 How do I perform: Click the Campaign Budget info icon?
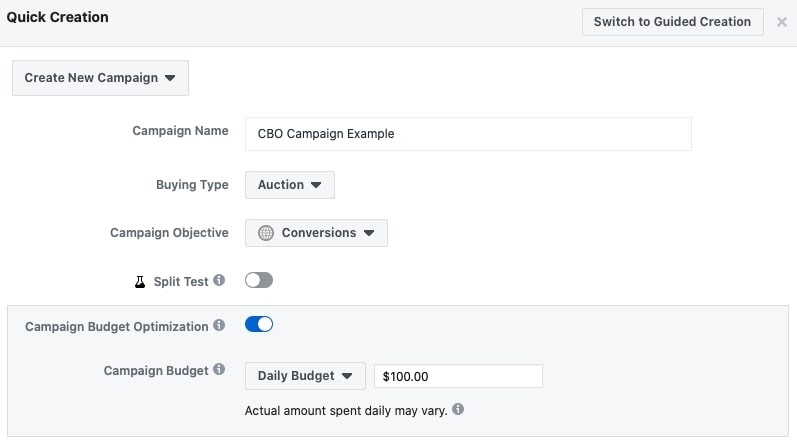click(219, 369)
